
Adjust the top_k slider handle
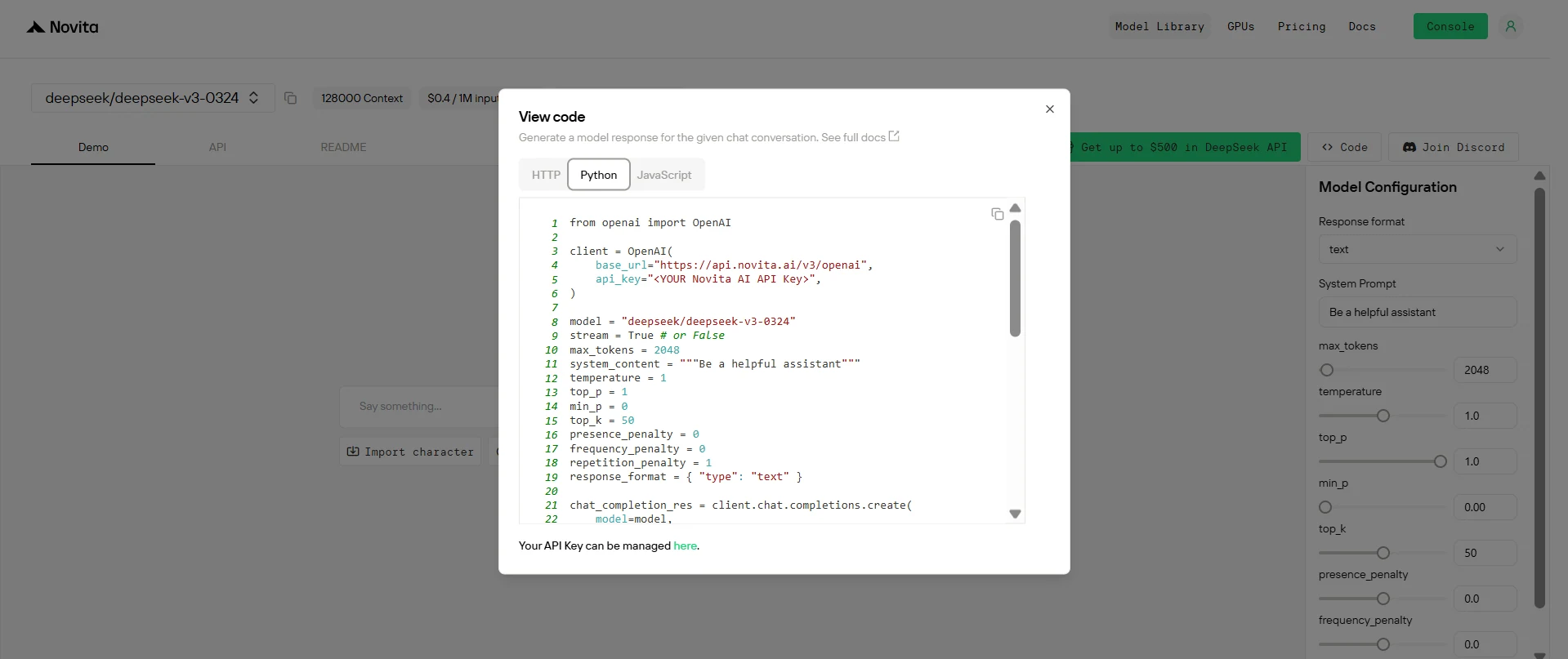(x=1383, y=553)
